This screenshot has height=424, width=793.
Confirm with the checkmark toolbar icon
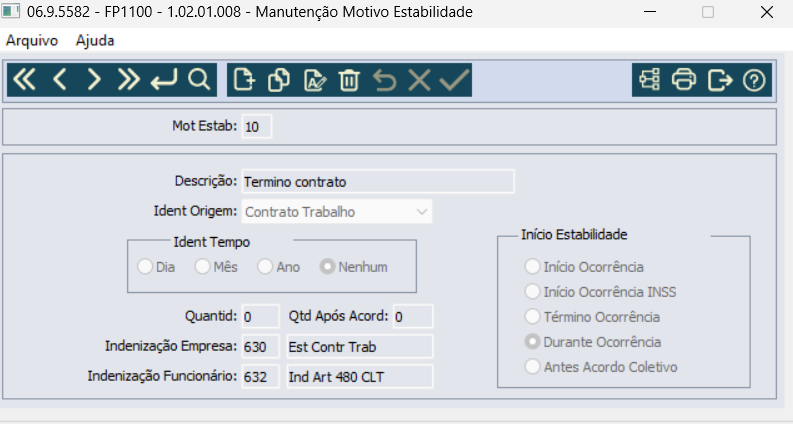tap(454, 80)
